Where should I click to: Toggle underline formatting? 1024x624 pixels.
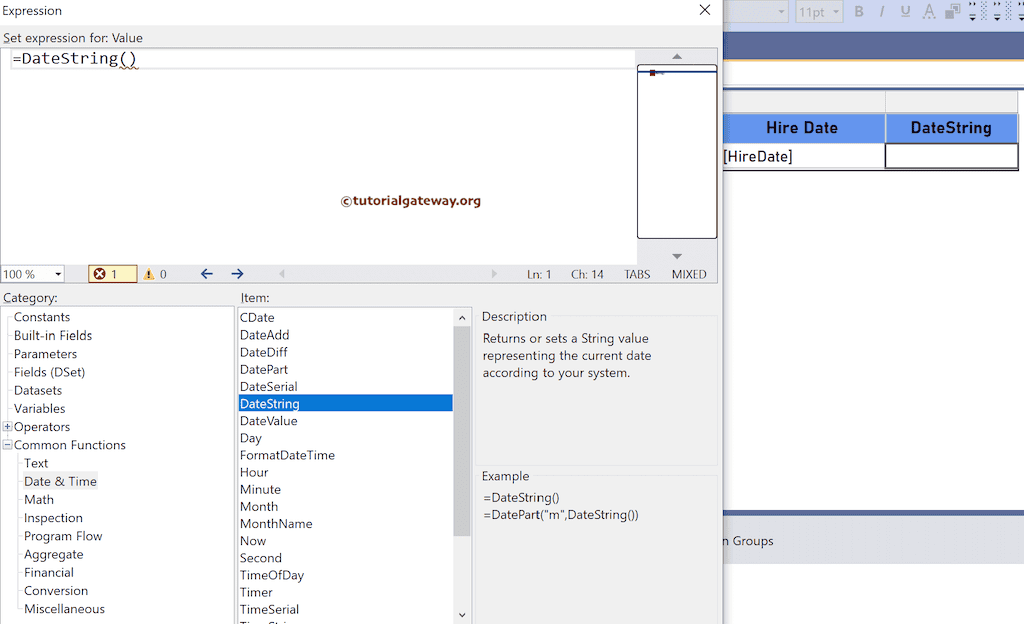coord(905,11)
